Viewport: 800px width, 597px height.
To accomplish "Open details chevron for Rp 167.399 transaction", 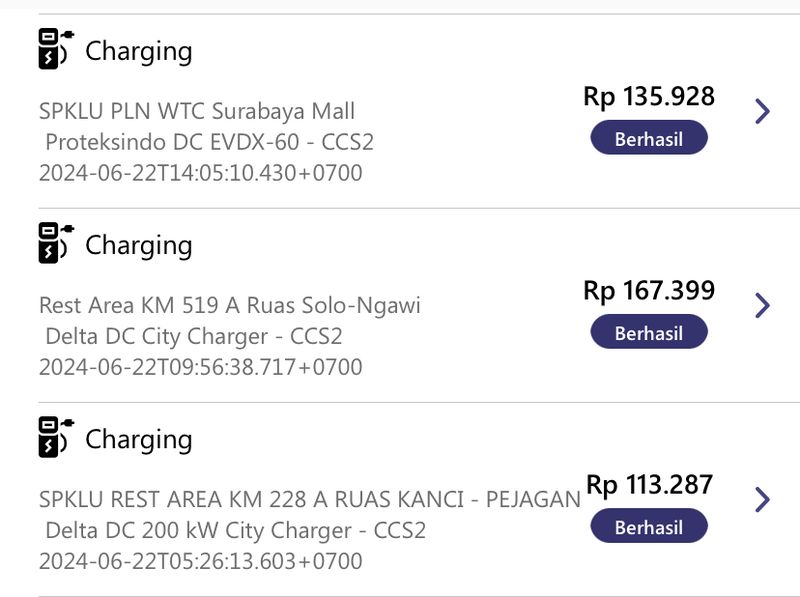I will (762, 306).
